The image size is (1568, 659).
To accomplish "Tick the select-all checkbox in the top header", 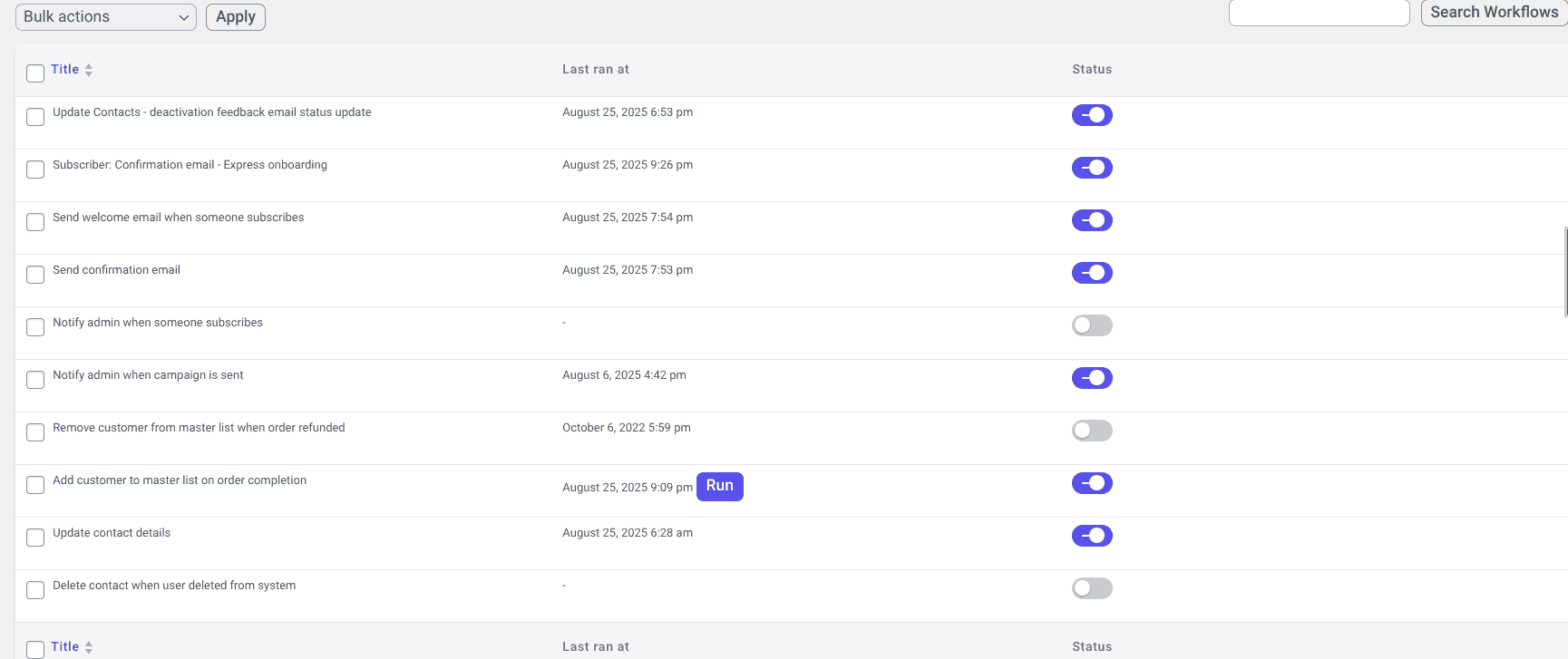I will click(x=35, y=73).
